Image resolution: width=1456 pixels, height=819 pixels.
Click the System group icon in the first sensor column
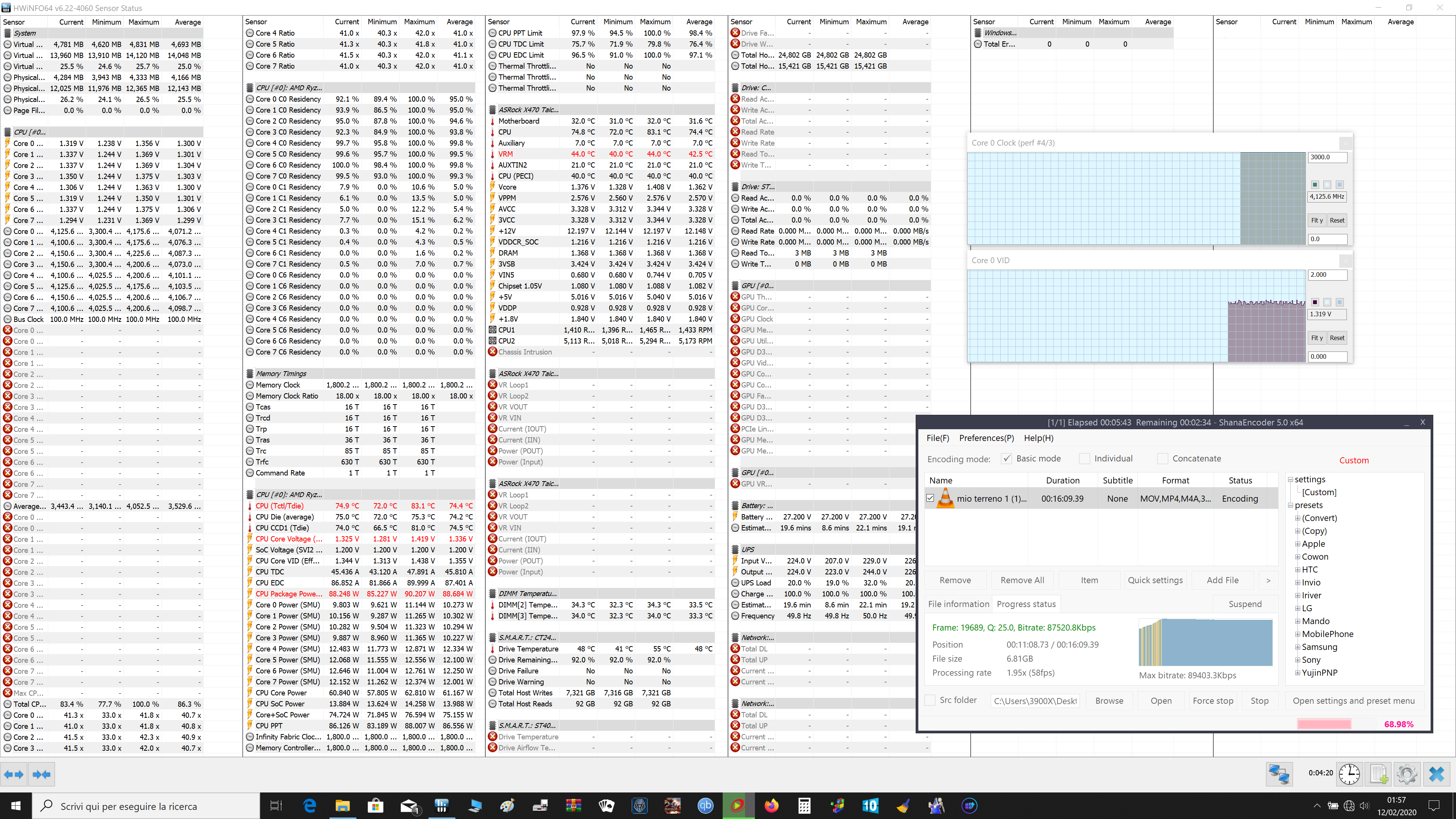tap(7, 33)
